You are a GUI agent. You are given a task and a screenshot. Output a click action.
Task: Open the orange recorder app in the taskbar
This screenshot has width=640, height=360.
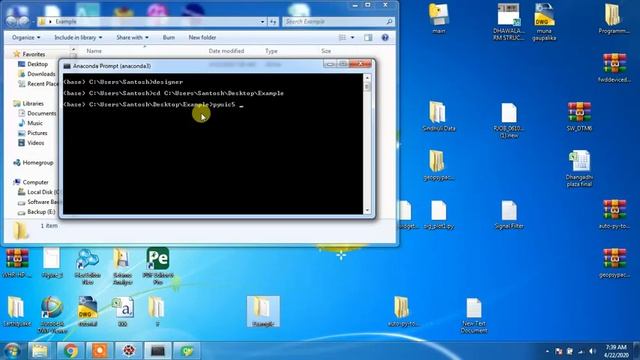(99, 351)
